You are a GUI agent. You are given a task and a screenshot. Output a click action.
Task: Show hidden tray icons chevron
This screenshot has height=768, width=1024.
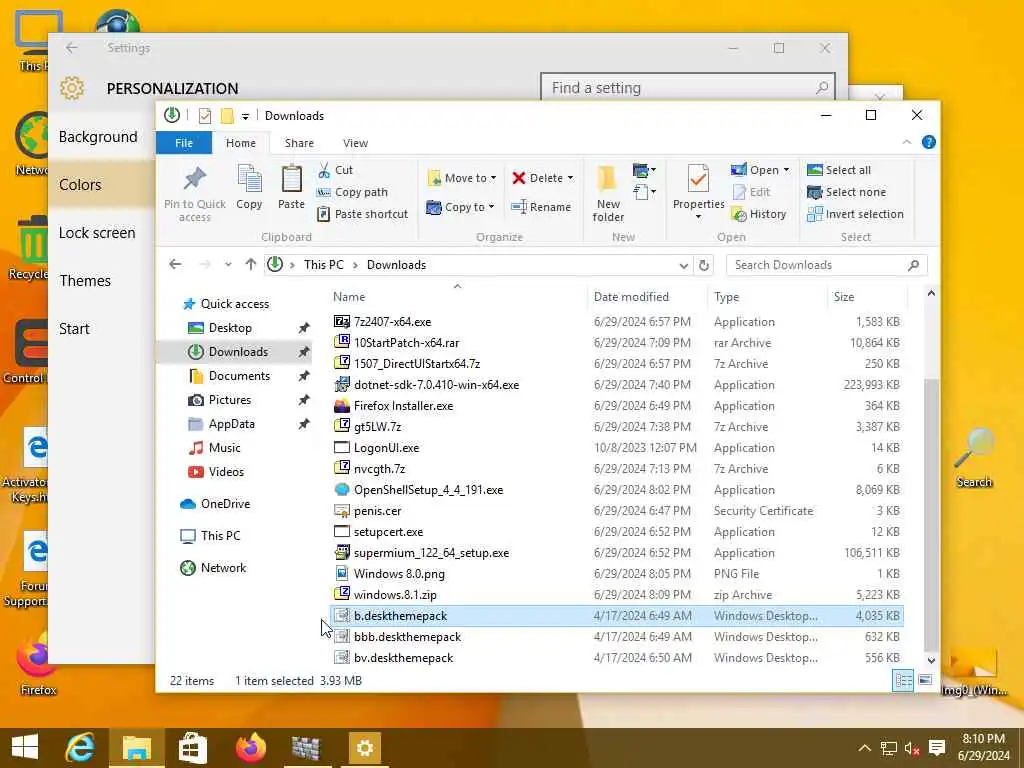(x=864, y=748)
